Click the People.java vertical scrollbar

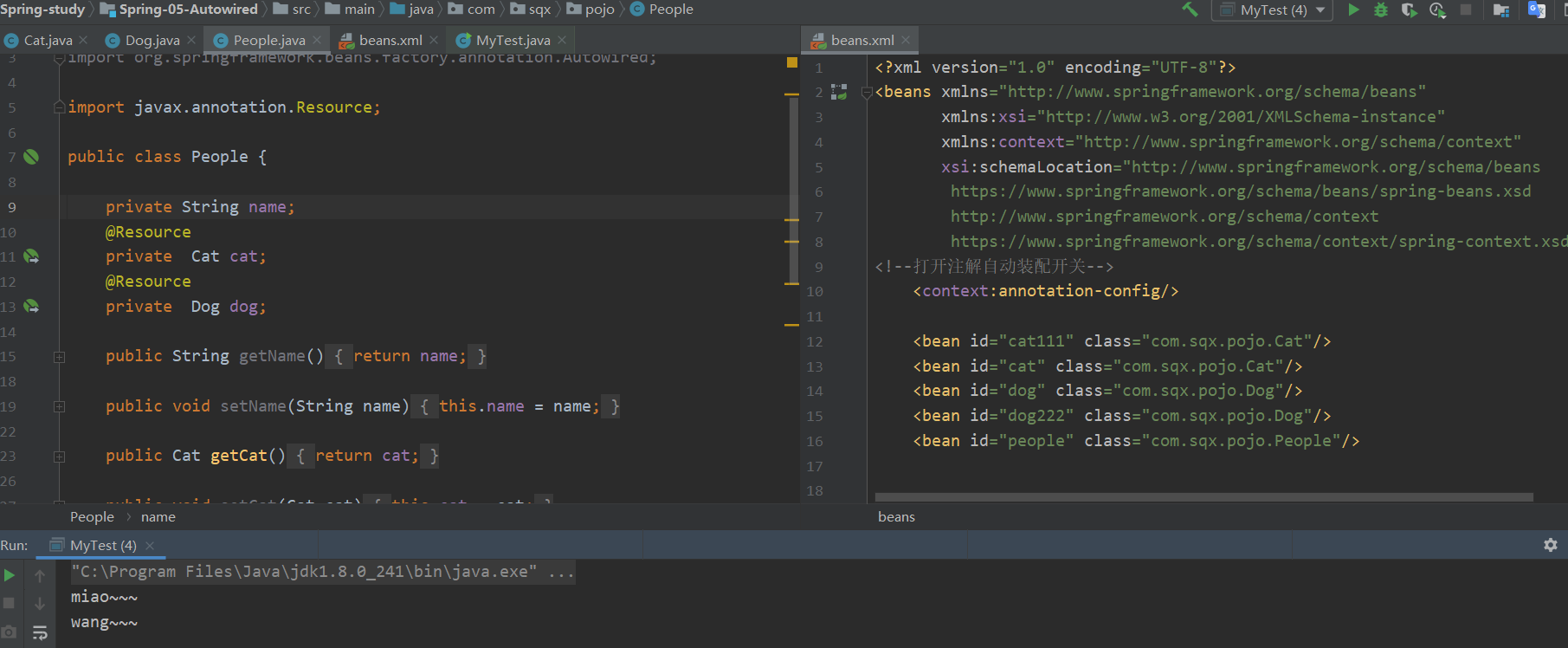pos(792,191)
